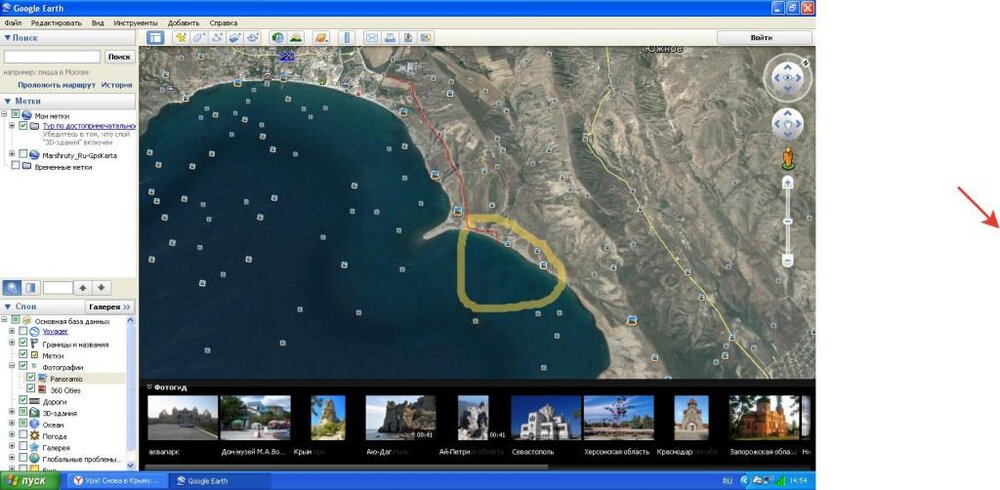Screen dimensions: 1000x490
Task: Zoom out with the minus button
Action: pyautogui.click(x=788, y=260)
